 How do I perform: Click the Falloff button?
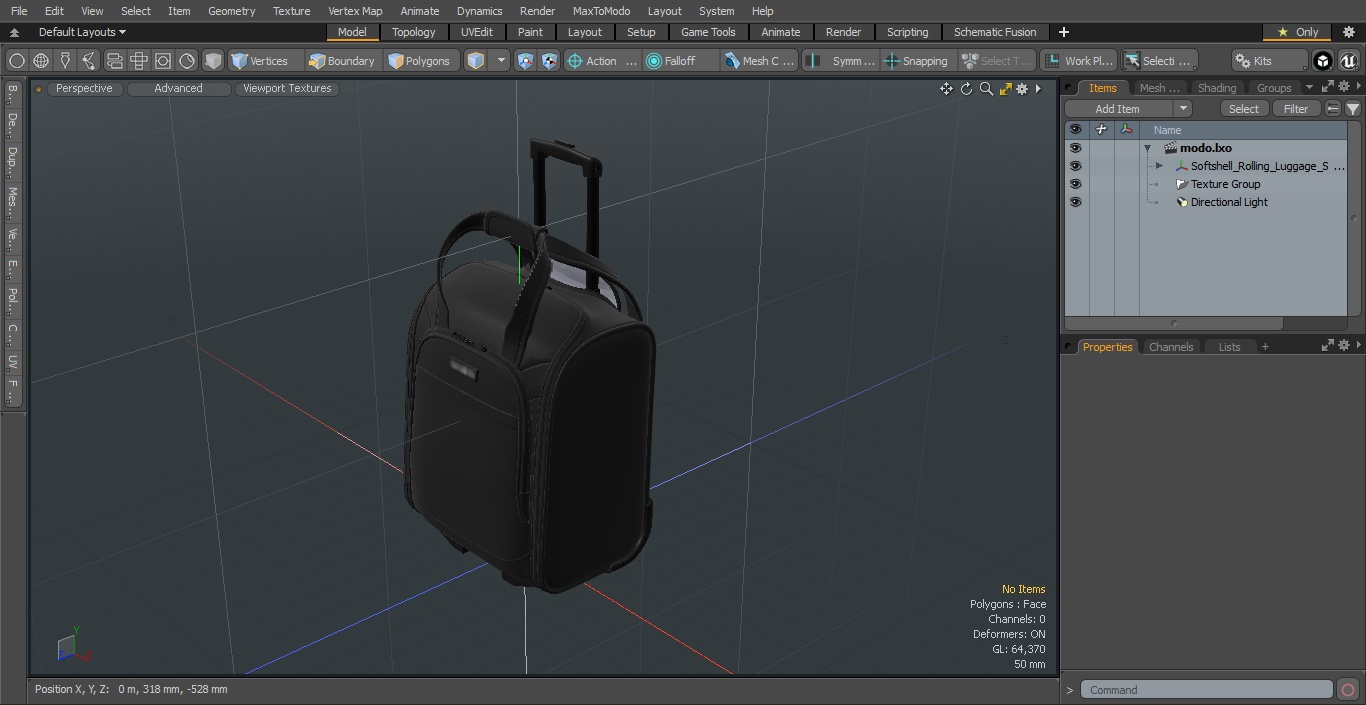click(681, 61)
